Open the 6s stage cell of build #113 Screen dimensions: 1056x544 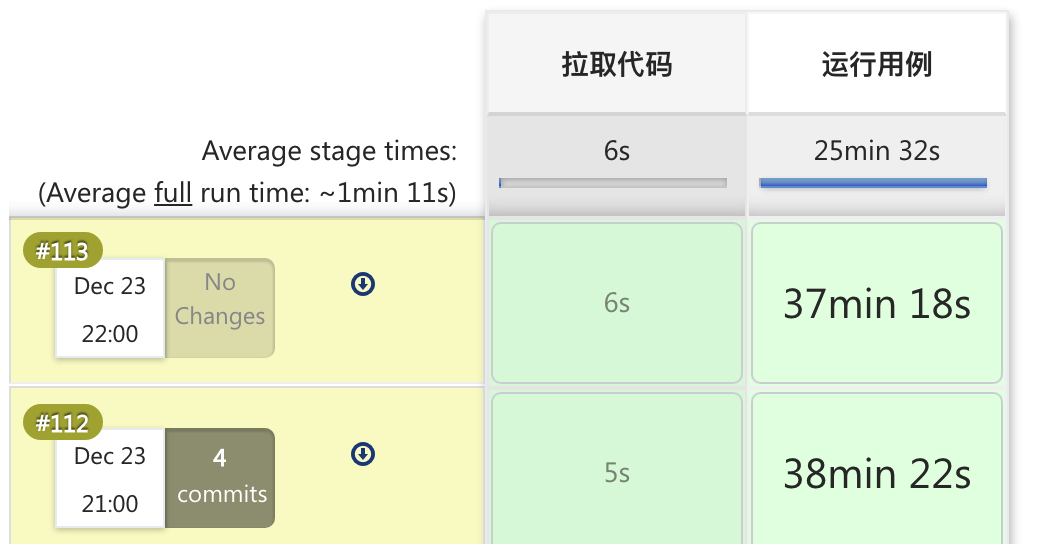pyautogui.click(x=616, y=303)
